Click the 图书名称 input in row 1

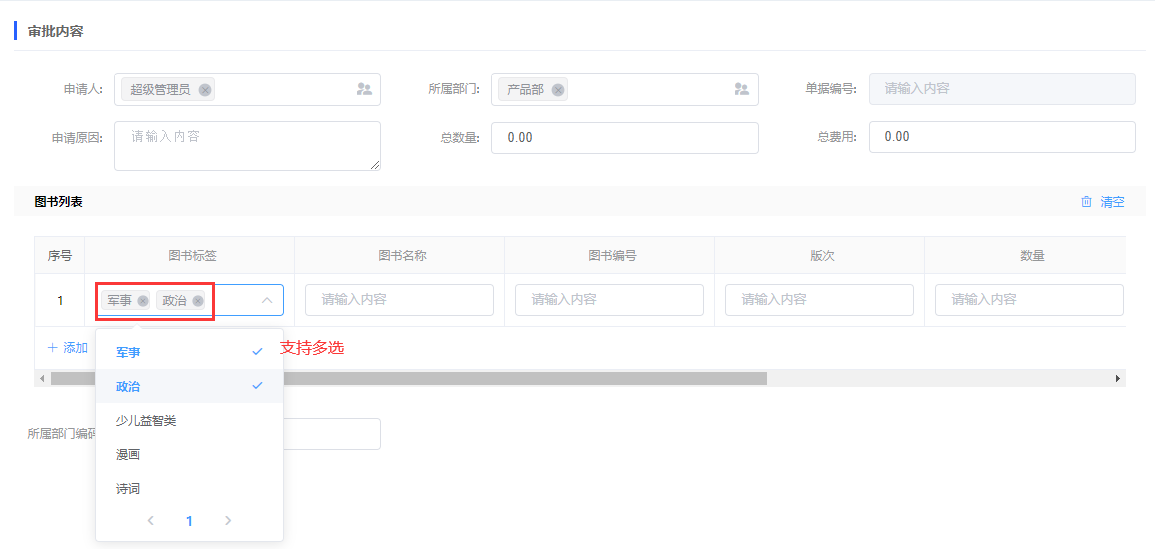coord(399,300)
